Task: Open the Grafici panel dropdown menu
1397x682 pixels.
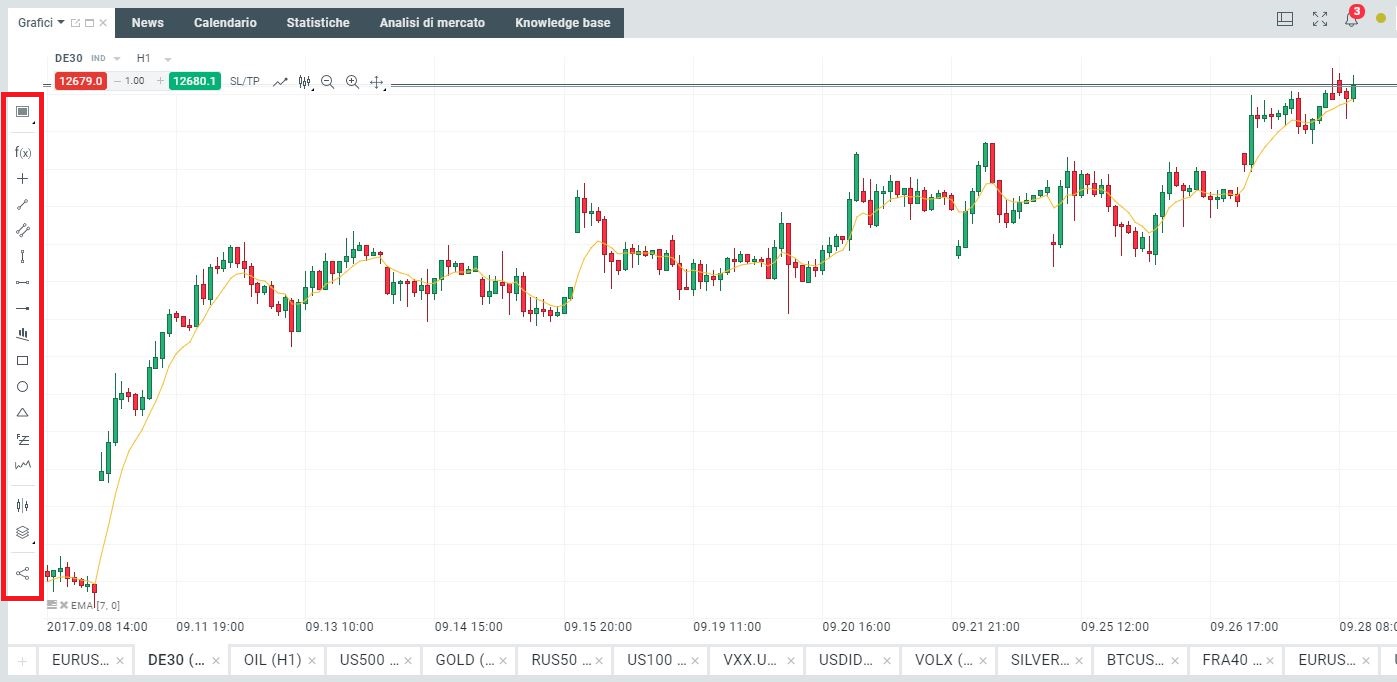Action: (61, 22)
